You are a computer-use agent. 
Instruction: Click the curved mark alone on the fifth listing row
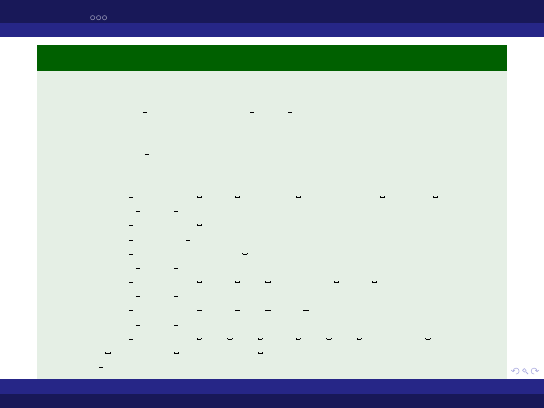[x=245, y=254]
